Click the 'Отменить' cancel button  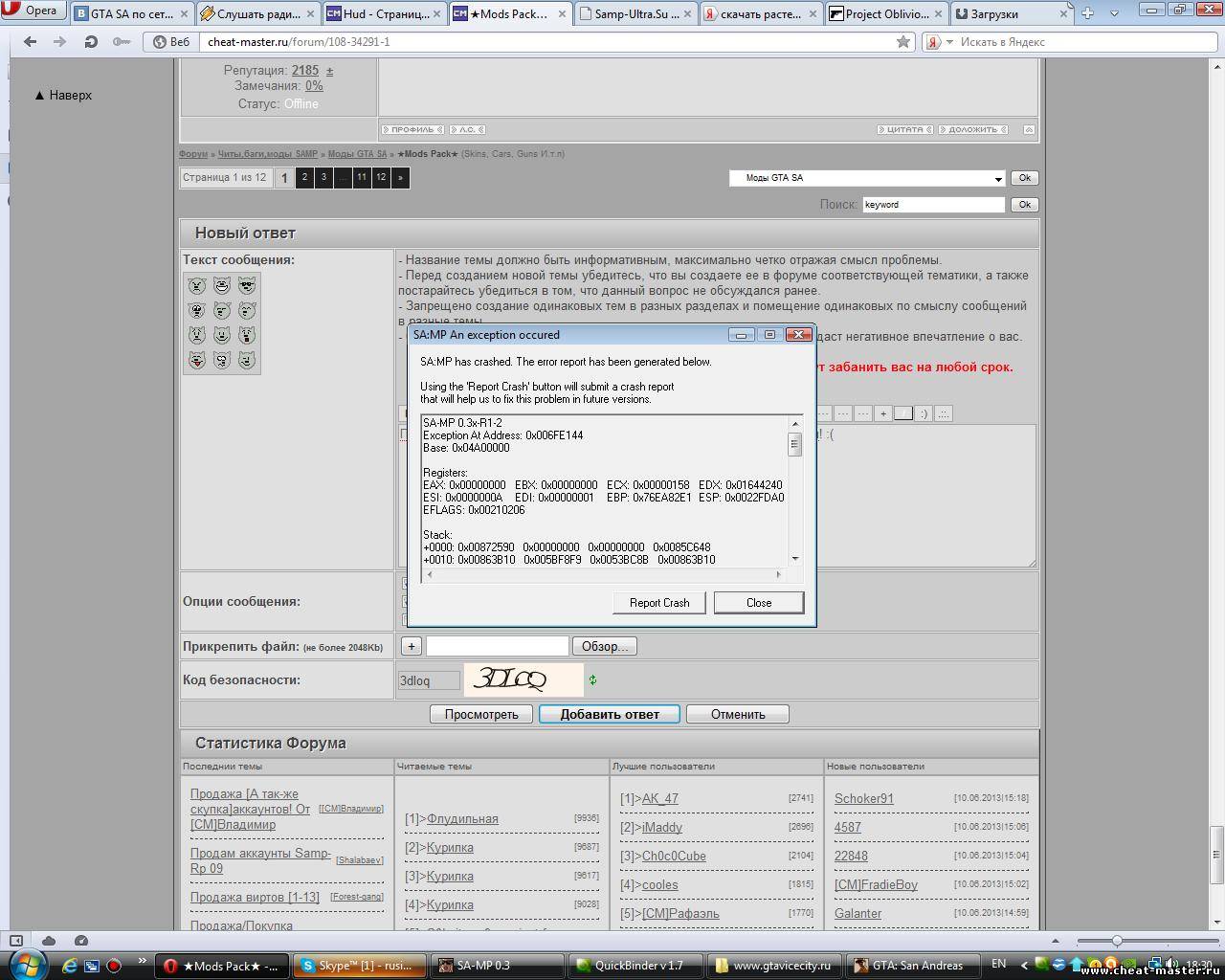coord(738,714)
